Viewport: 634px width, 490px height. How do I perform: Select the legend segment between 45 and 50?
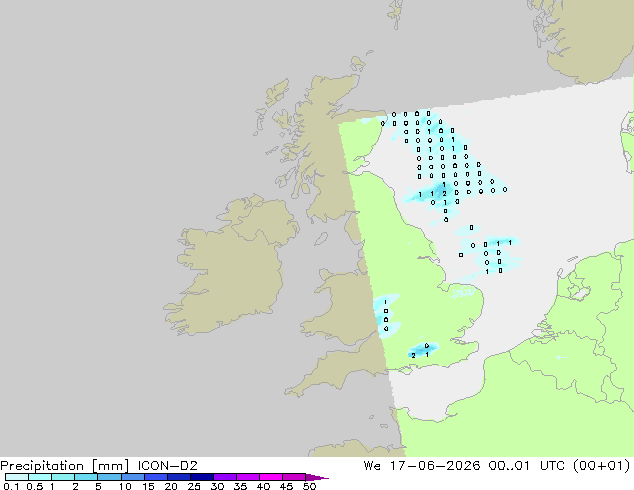coord(294,477)
